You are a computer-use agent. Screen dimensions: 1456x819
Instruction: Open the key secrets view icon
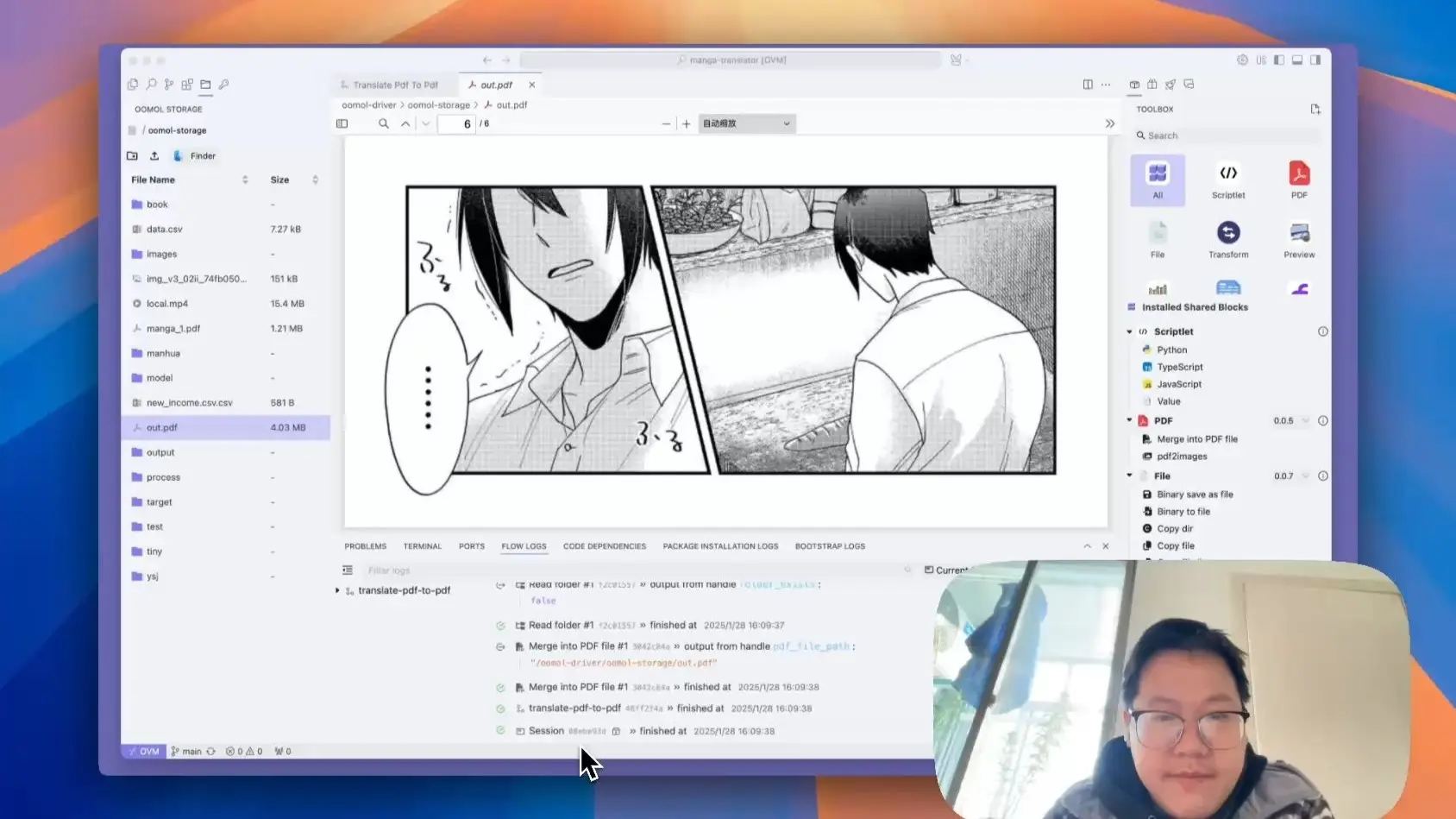tap(223, 85)
